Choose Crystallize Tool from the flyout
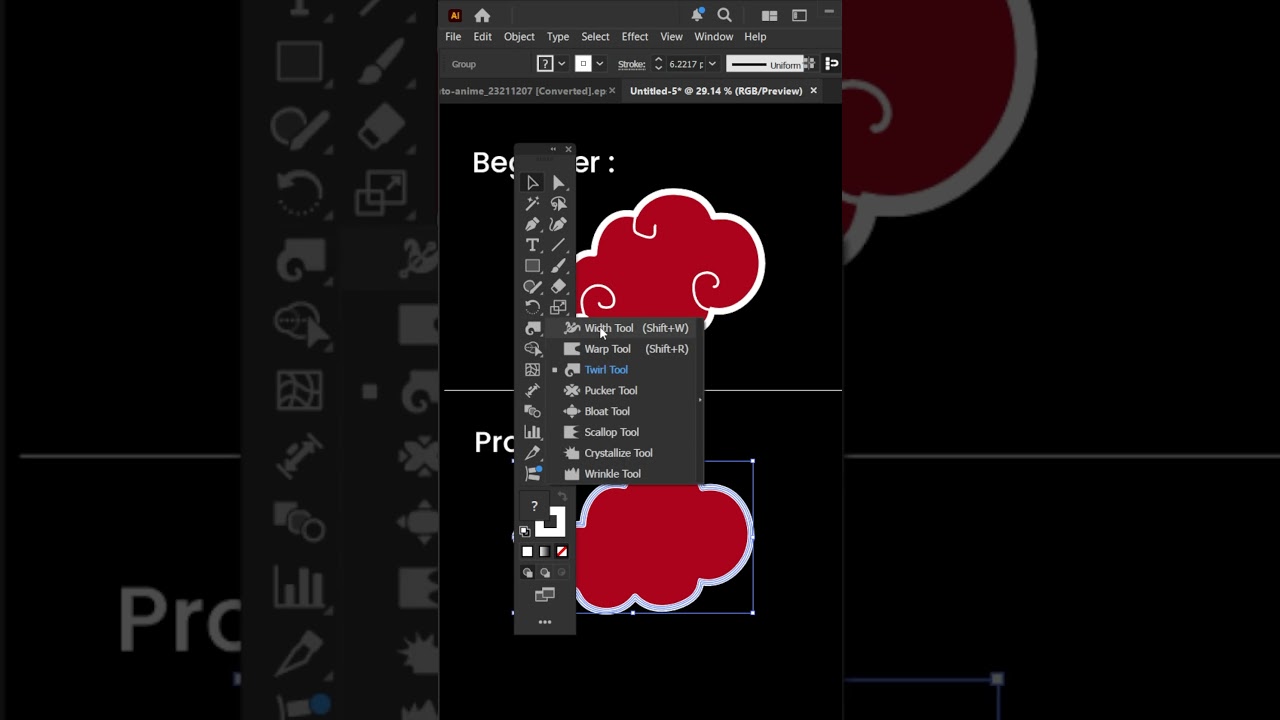The image size is (1280, 720). pos(626,453)
